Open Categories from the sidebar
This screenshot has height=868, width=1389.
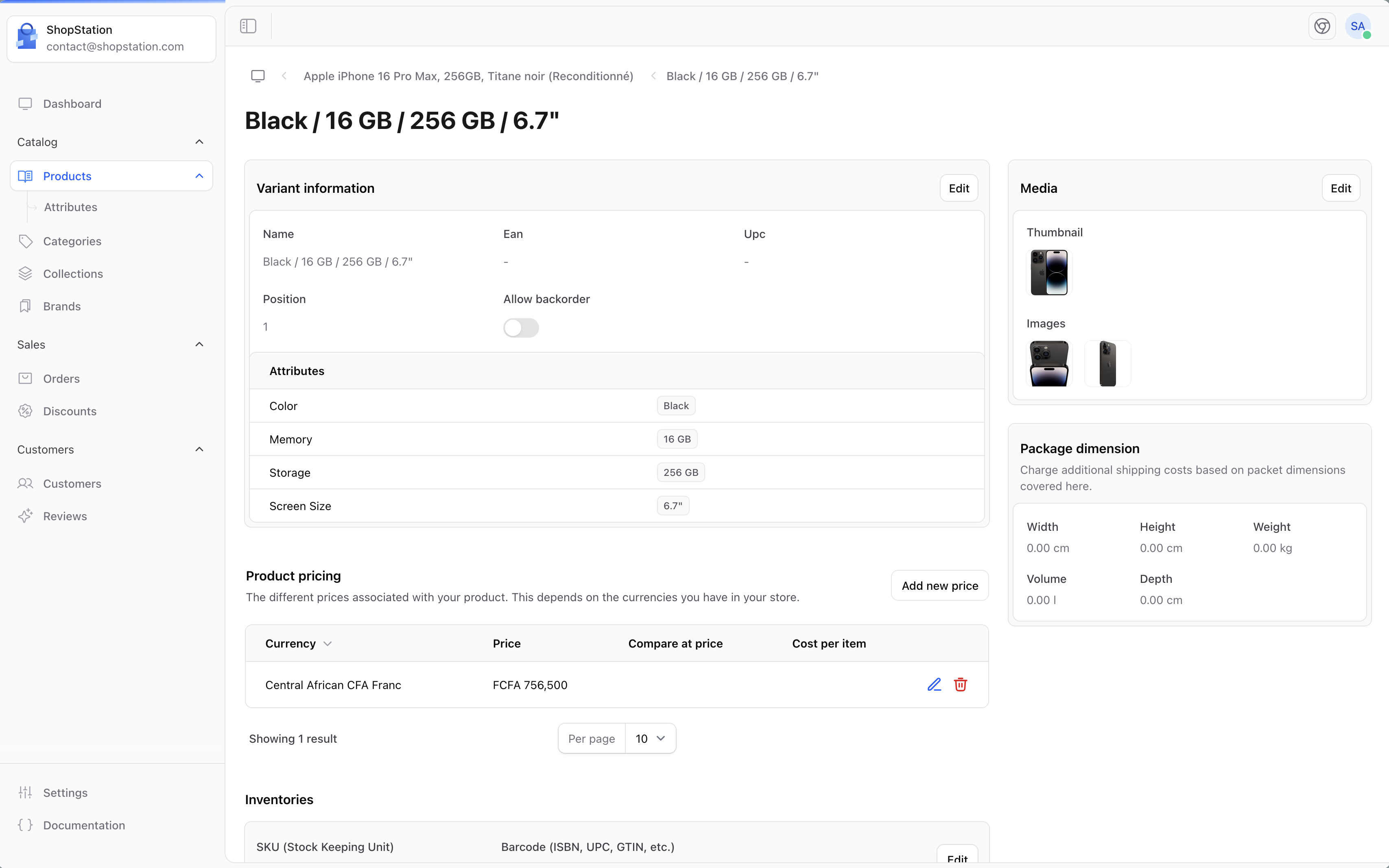[x=72, y=241]
